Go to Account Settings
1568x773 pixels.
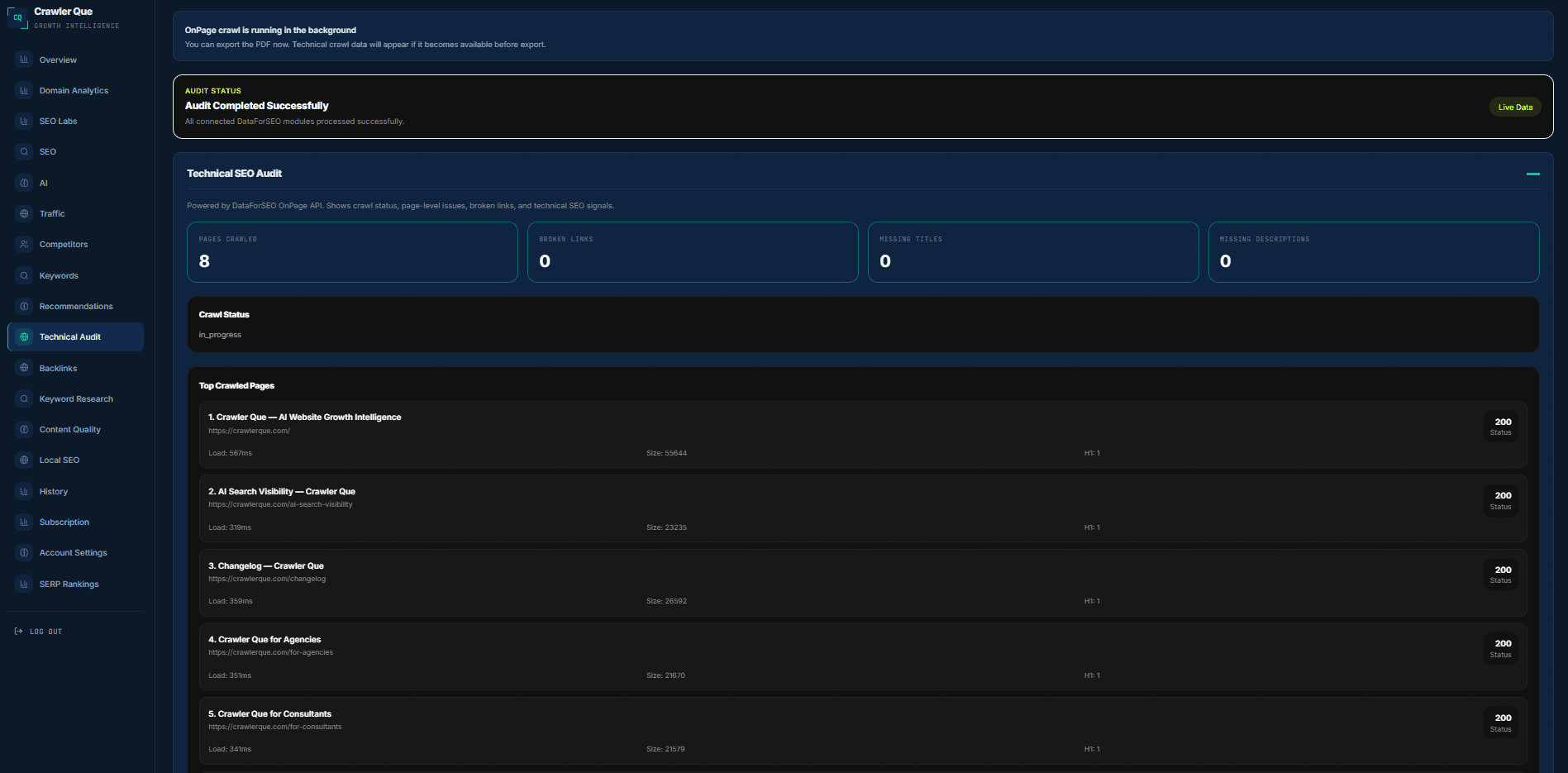(75, 552)
